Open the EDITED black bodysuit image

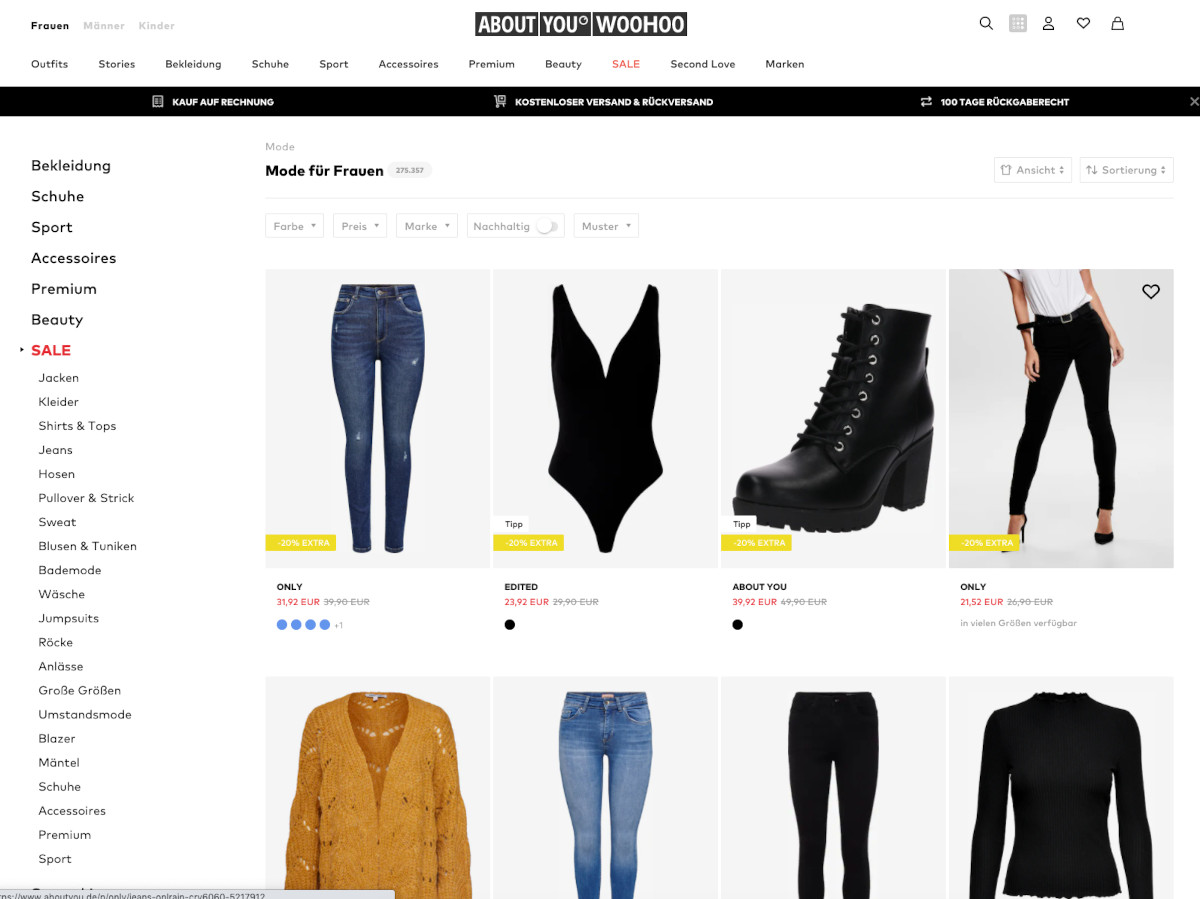605,418
